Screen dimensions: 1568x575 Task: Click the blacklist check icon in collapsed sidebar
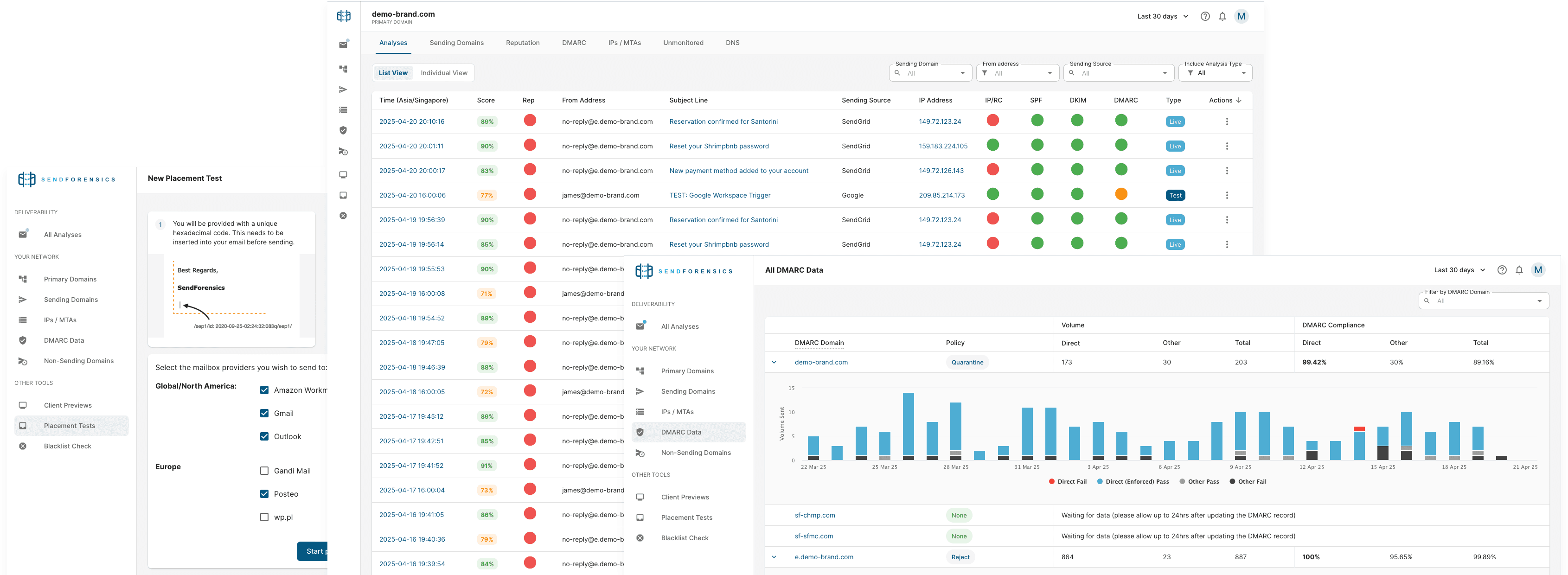343,216
